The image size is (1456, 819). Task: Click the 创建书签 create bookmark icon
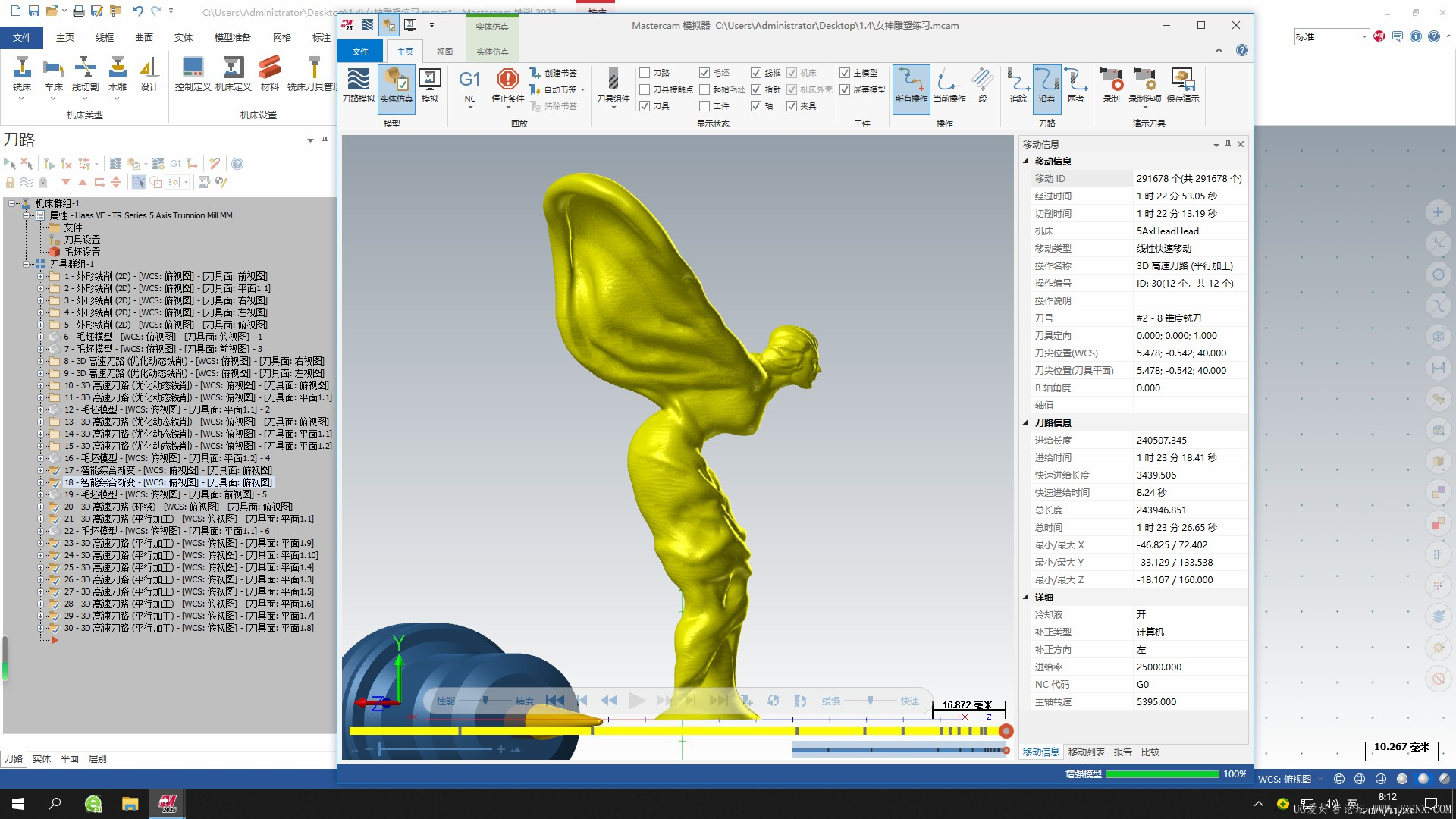coord(536,73)
